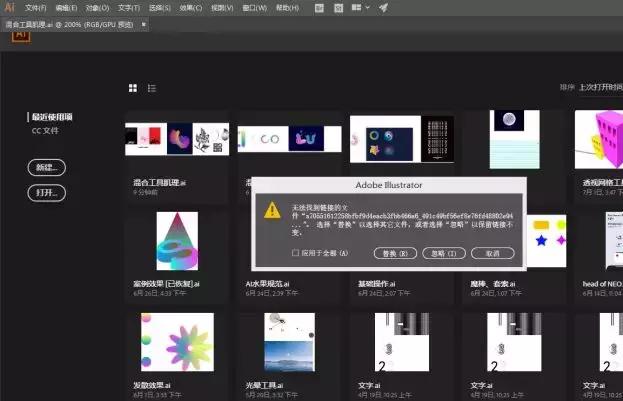This screenshot has width=623, height=401.
Task: Click the file name 光晕工具.ai
Action: point(264,385)
